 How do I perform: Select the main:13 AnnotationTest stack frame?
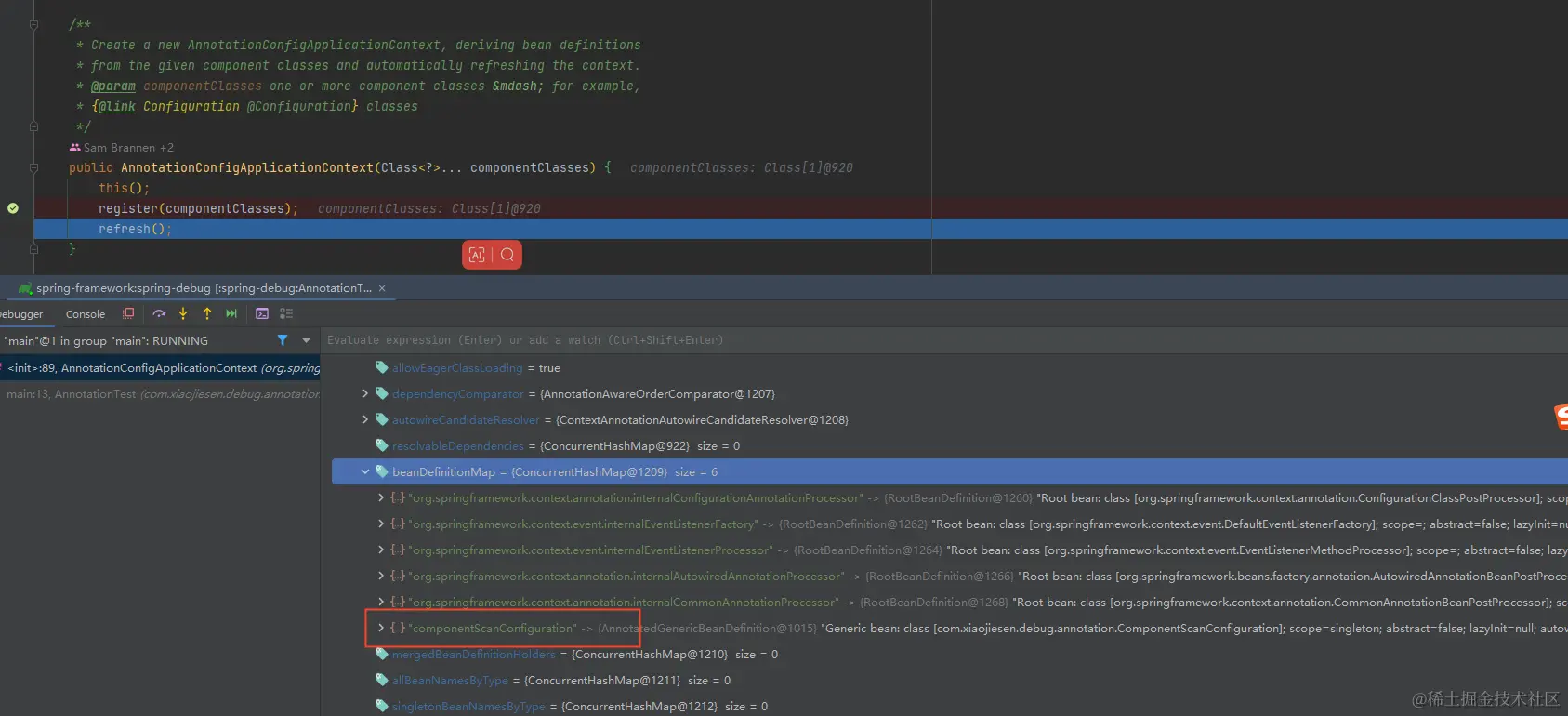click(160, 393)
